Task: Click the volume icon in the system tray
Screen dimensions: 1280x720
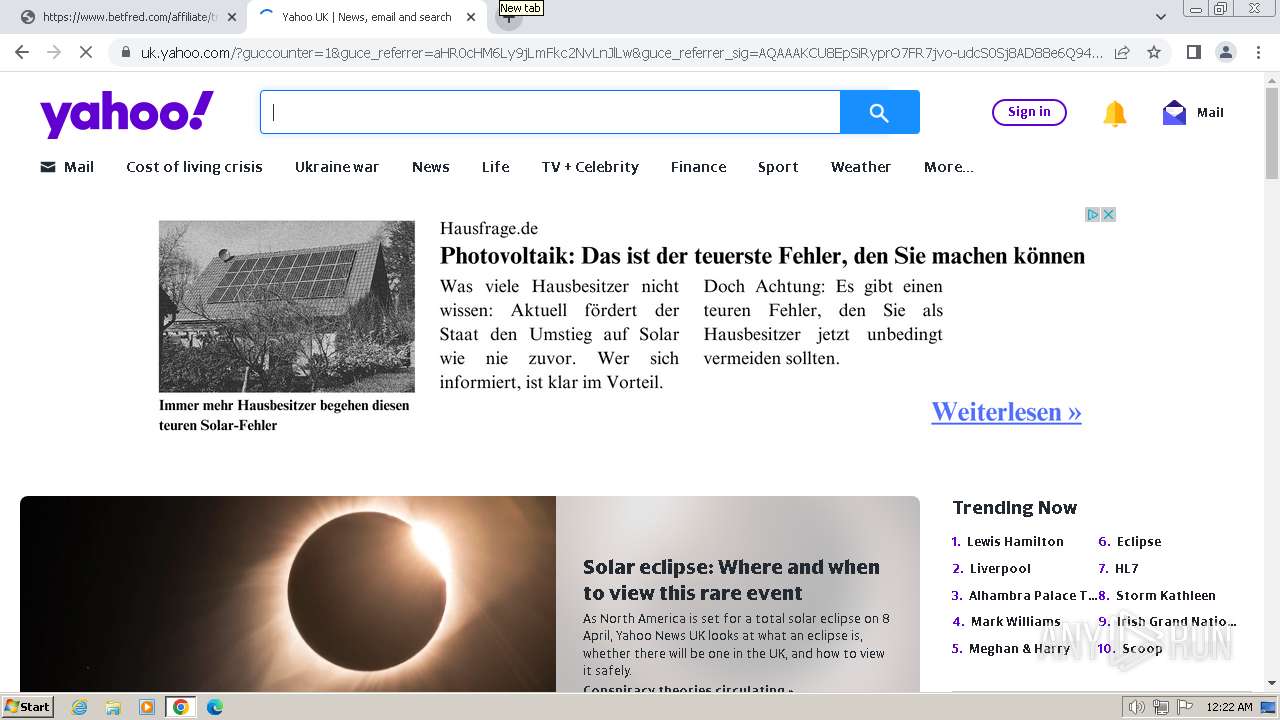Action: tap(1136, 707)
